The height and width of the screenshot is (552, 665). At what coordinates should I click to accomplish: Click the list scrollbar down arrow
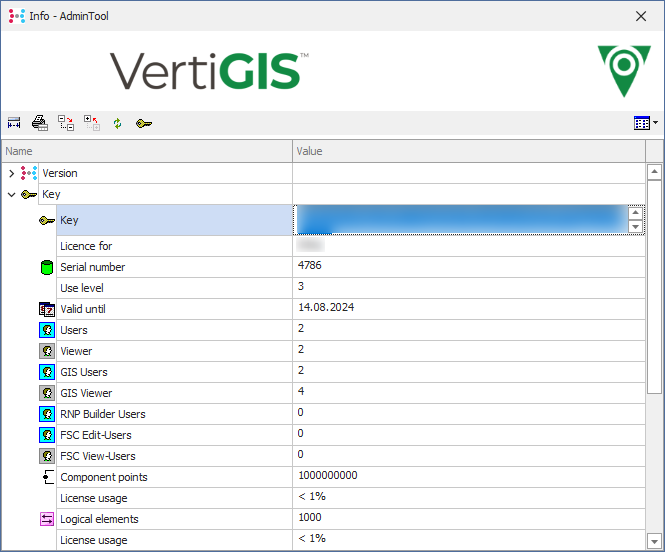click(654, 541)
